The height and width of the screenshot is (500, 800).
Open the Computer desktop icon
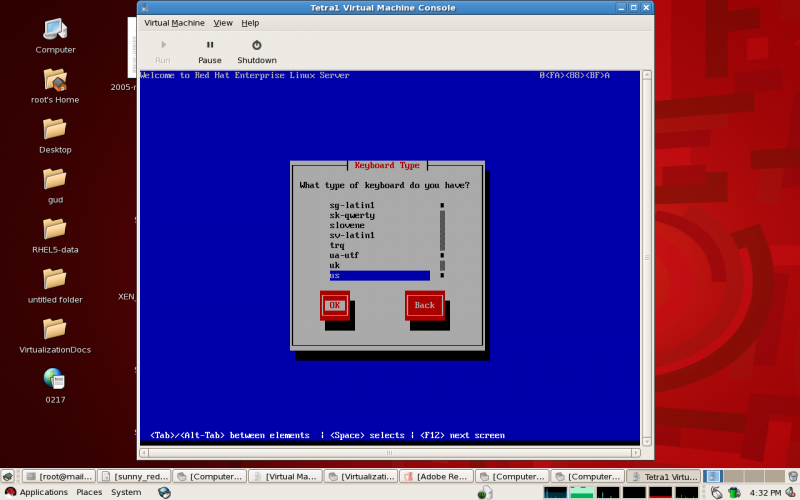tap(55, 36)
